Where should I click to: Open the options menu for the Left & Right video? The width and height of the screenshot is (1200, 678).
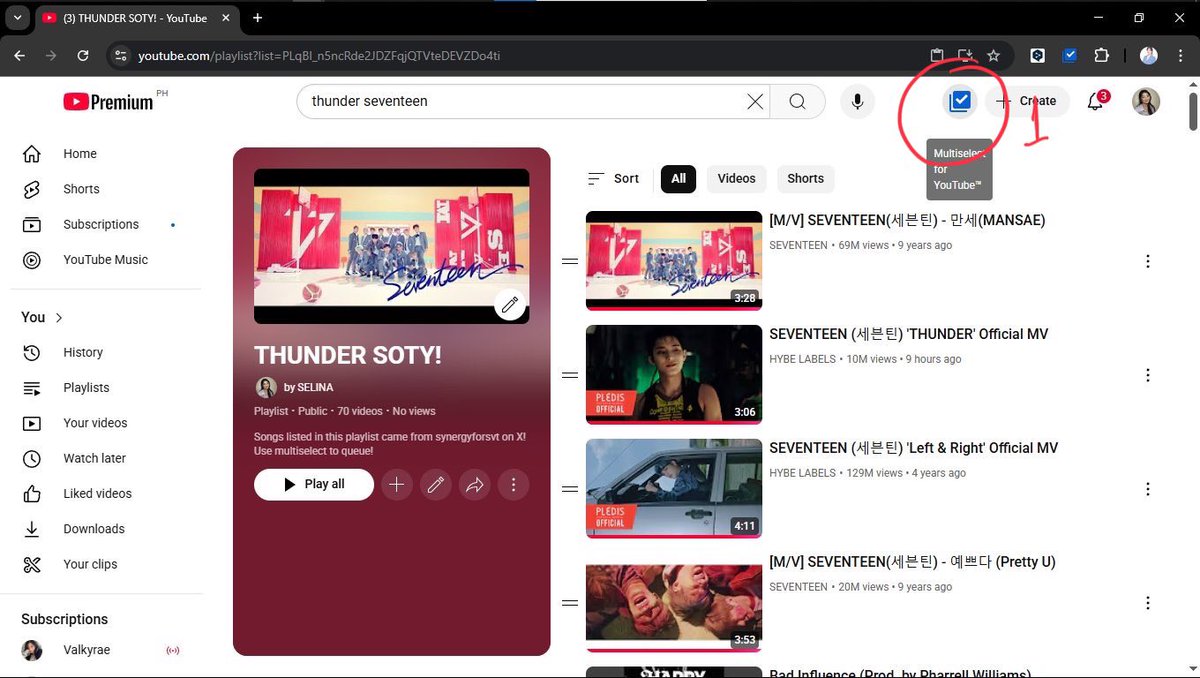click(x=1148, y=489)
